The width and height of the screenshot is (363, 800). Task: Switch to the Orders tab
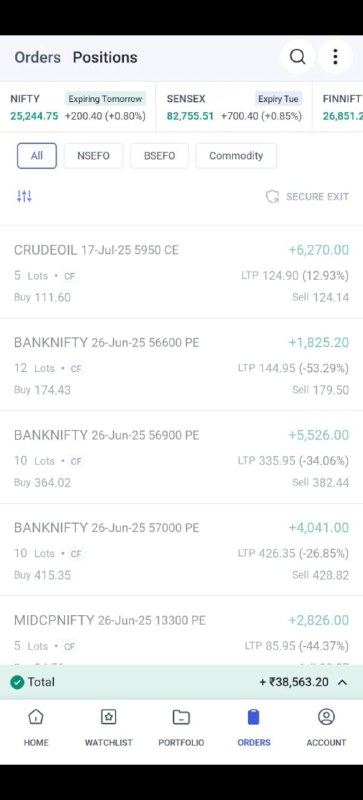click(x=37, y=57)
